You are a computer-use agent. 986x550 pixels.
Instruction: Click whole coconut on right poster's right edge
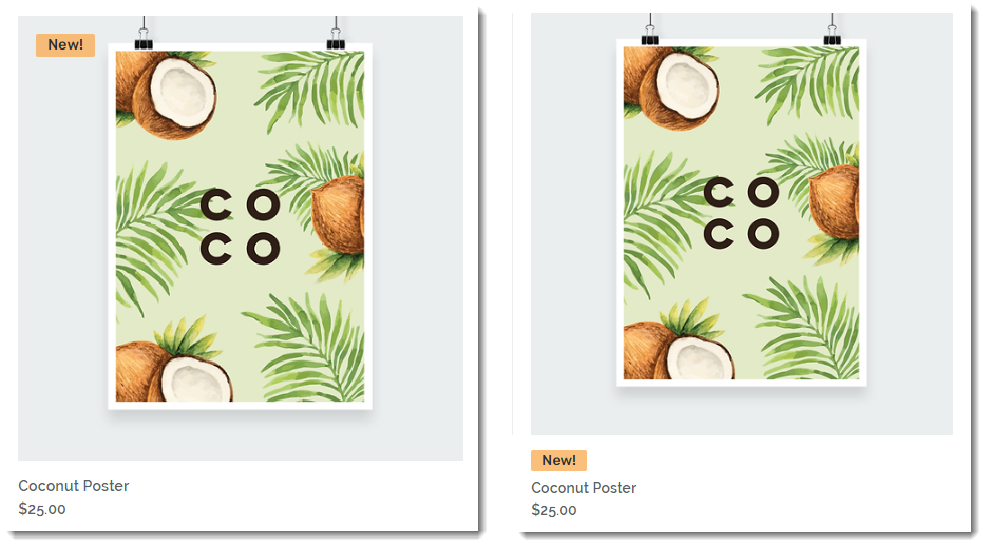point(834,202)
